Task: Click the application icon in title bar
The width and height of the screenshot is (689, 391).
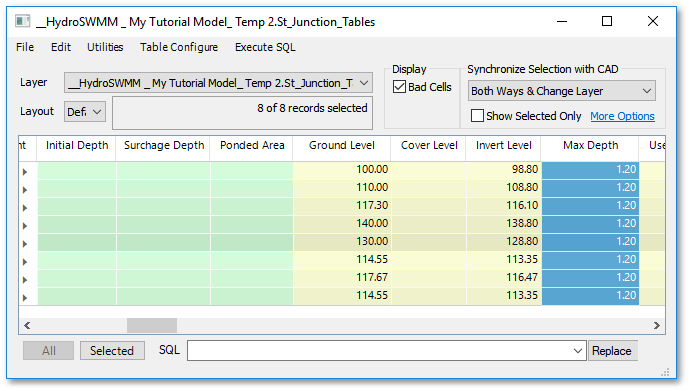Action: coord(22,21)
